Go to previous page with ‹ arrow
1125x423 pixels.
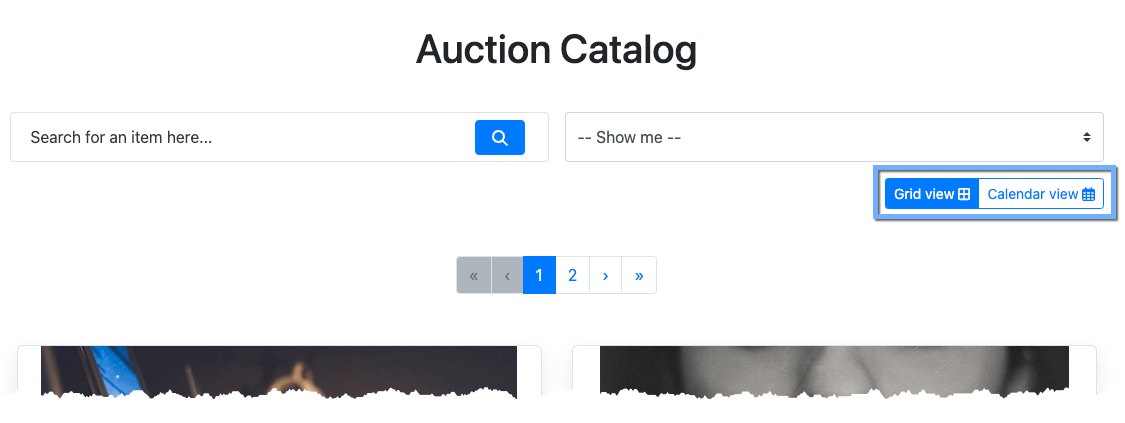tap(507, 275)
